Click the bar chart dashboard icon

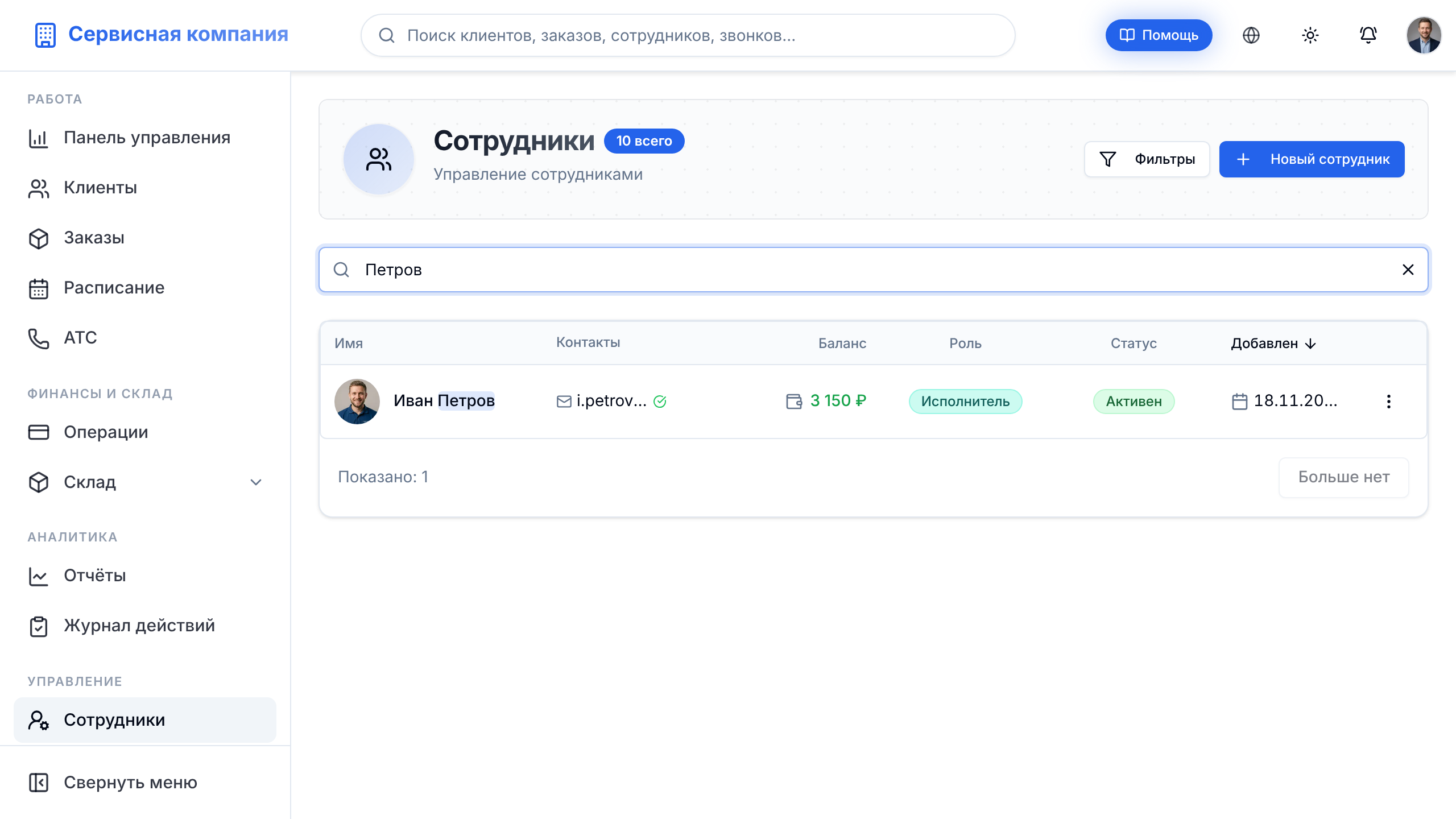click(39, 138)
